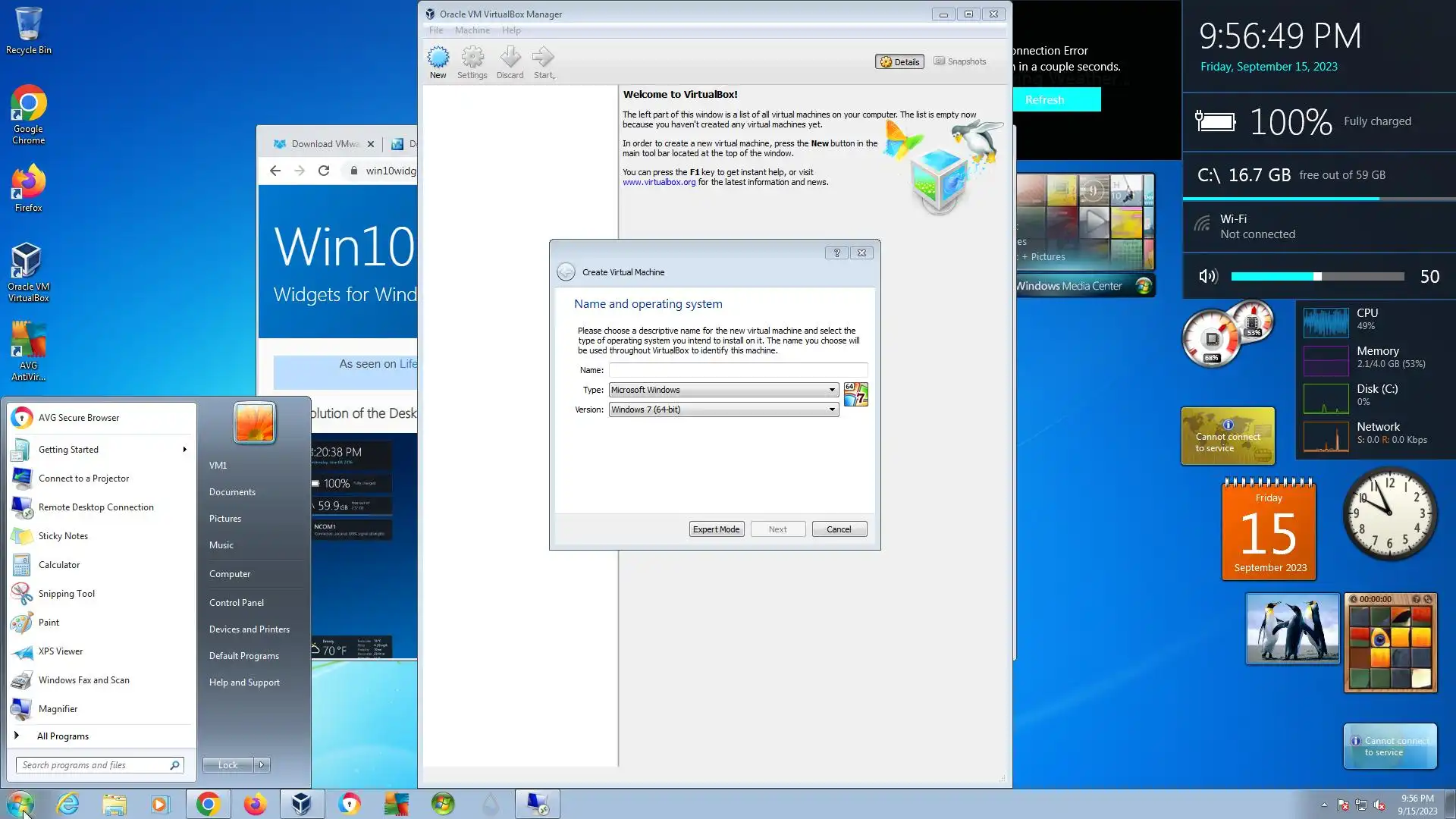The height and width of the screenshot is (819, 1456).
Task: Click the Firefox taskbar icon
Action: tap(255, 804)
